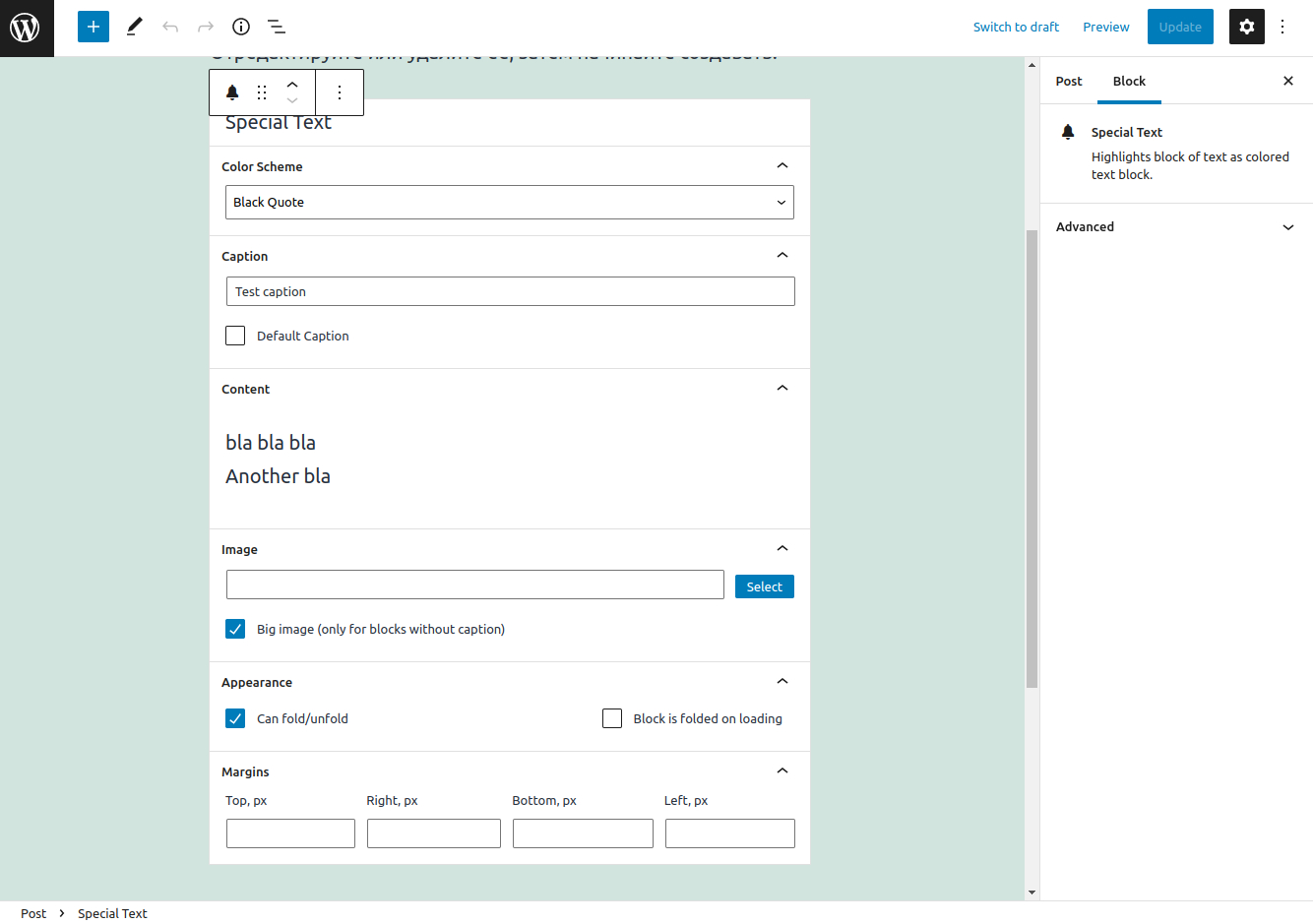Click the Switch to draft link
Screen dimensions: 1313x924
point(1016,27)
